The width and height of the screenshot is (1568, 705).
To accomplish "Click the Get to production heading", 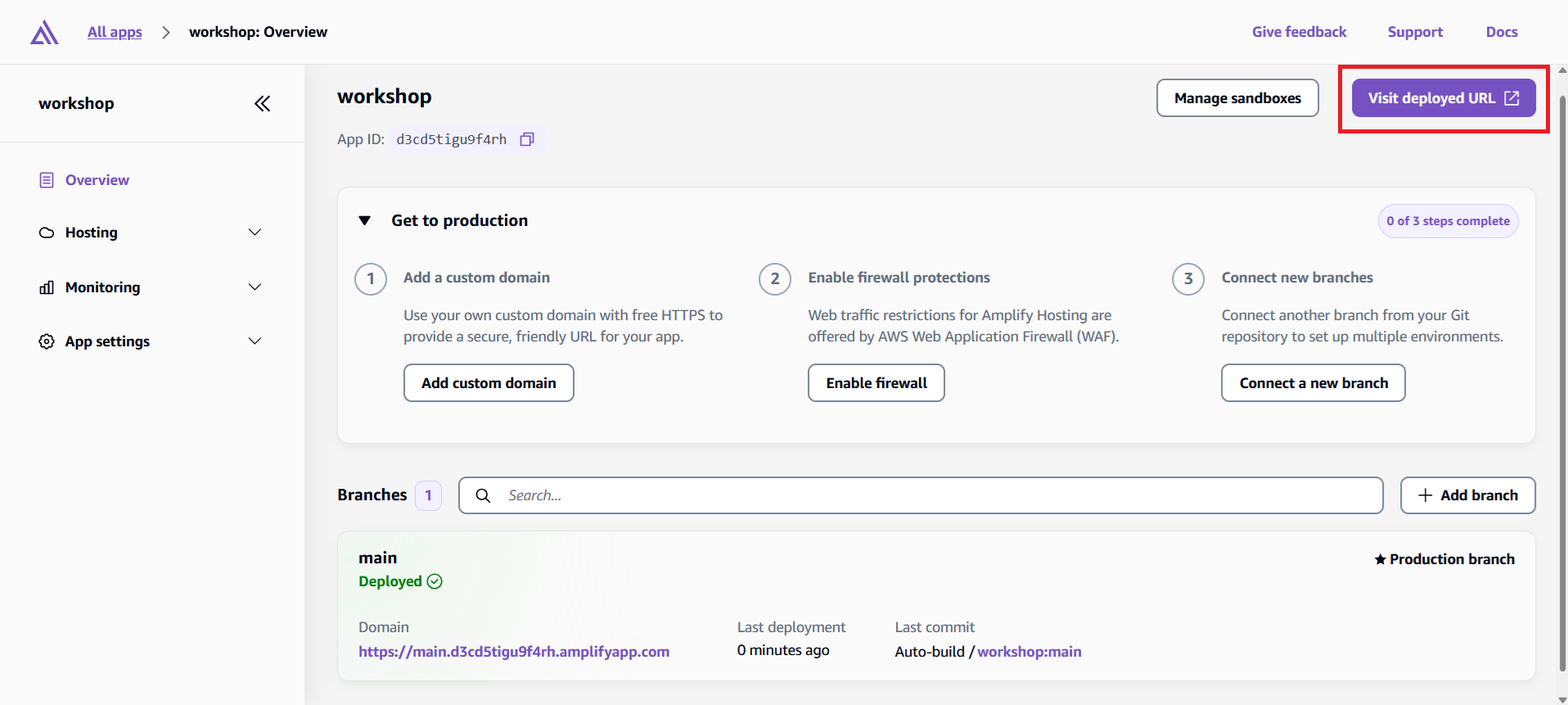I will click(x=460, y=221).
